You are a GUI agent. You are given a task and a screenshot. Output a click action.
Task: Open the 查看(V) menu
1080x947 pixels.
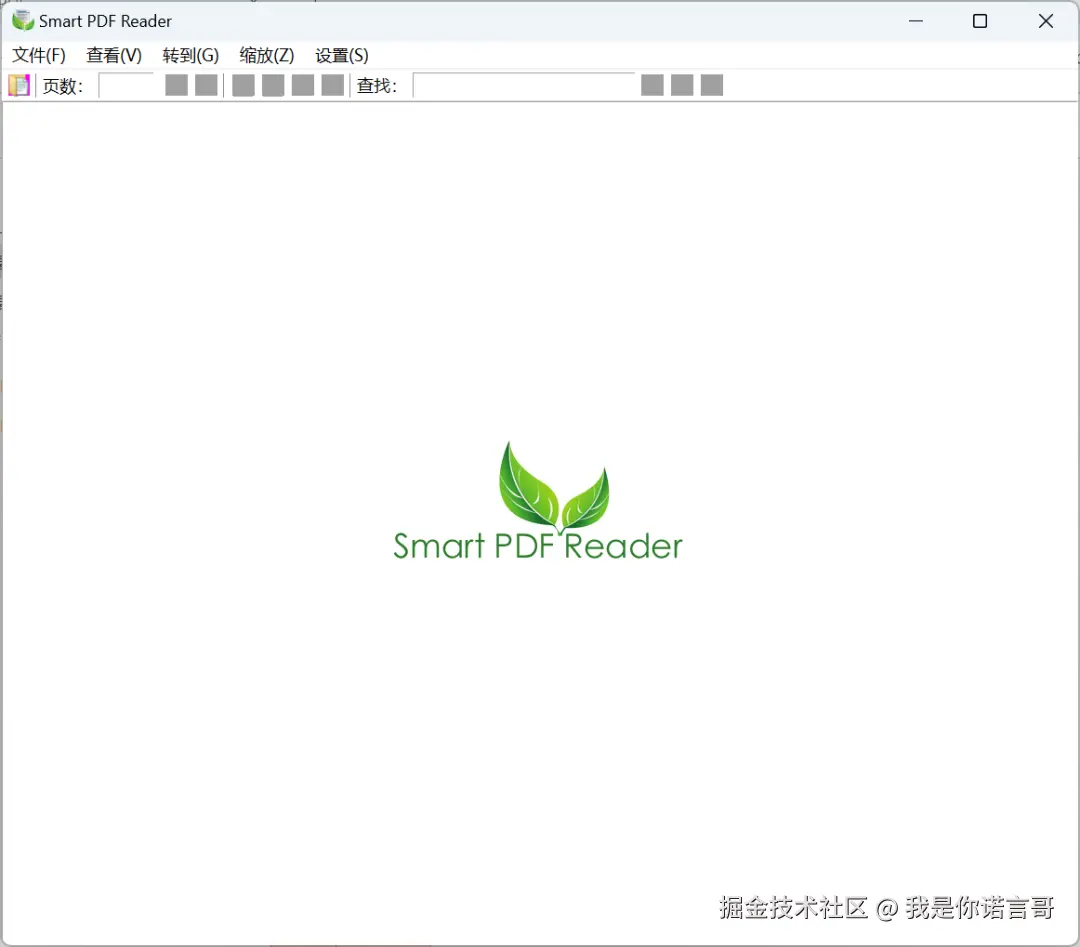[x=114, y=55]
